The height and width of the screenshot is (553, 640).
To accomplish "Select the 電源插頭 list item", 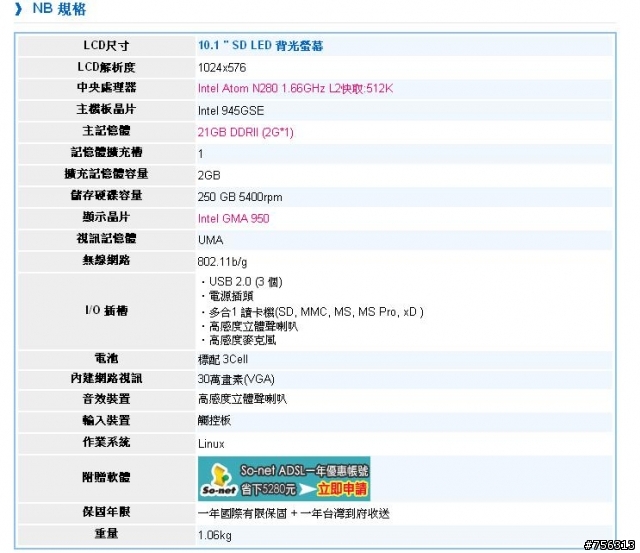I will pos(231,296).
